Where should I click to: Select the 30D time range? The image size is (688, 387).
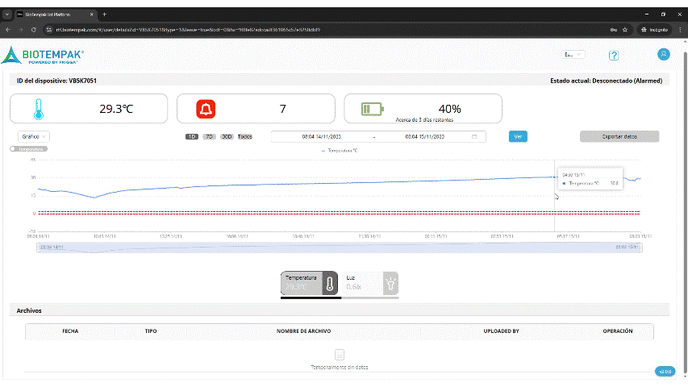pos(226,137)
